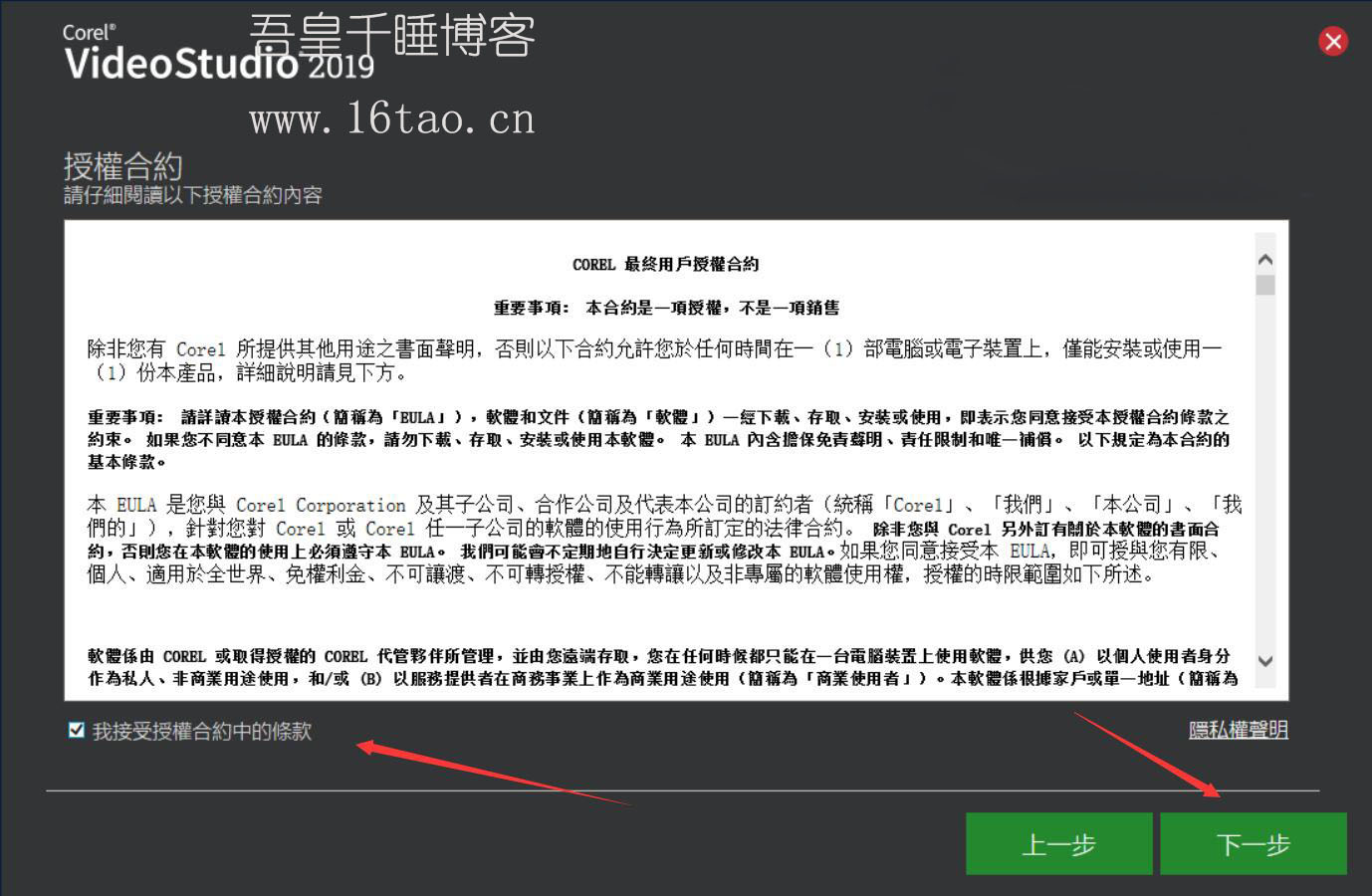Click the license scrollbar down arrow
The height and width of the screenshot is (896, 1372).
tap(1265, 661)
